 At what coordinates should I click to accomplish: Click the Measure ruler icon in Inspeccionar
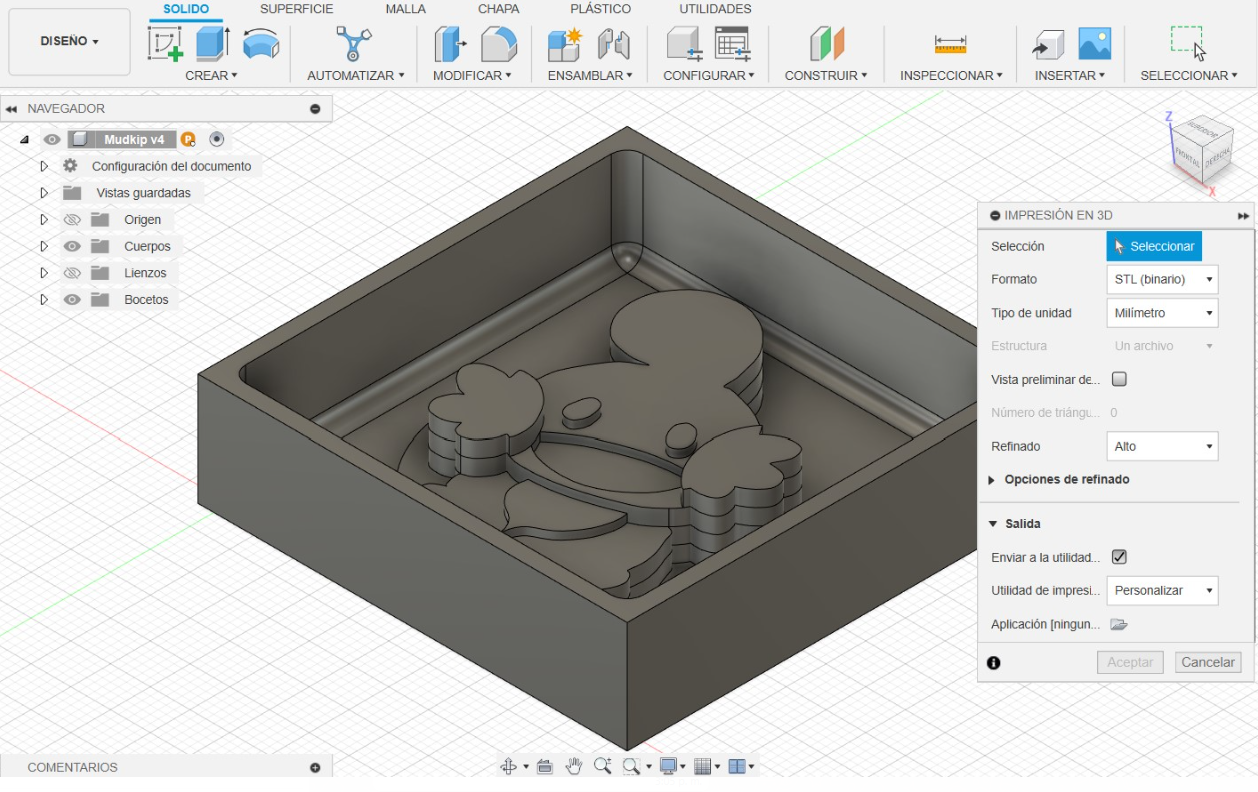click(x=950, y=44)
